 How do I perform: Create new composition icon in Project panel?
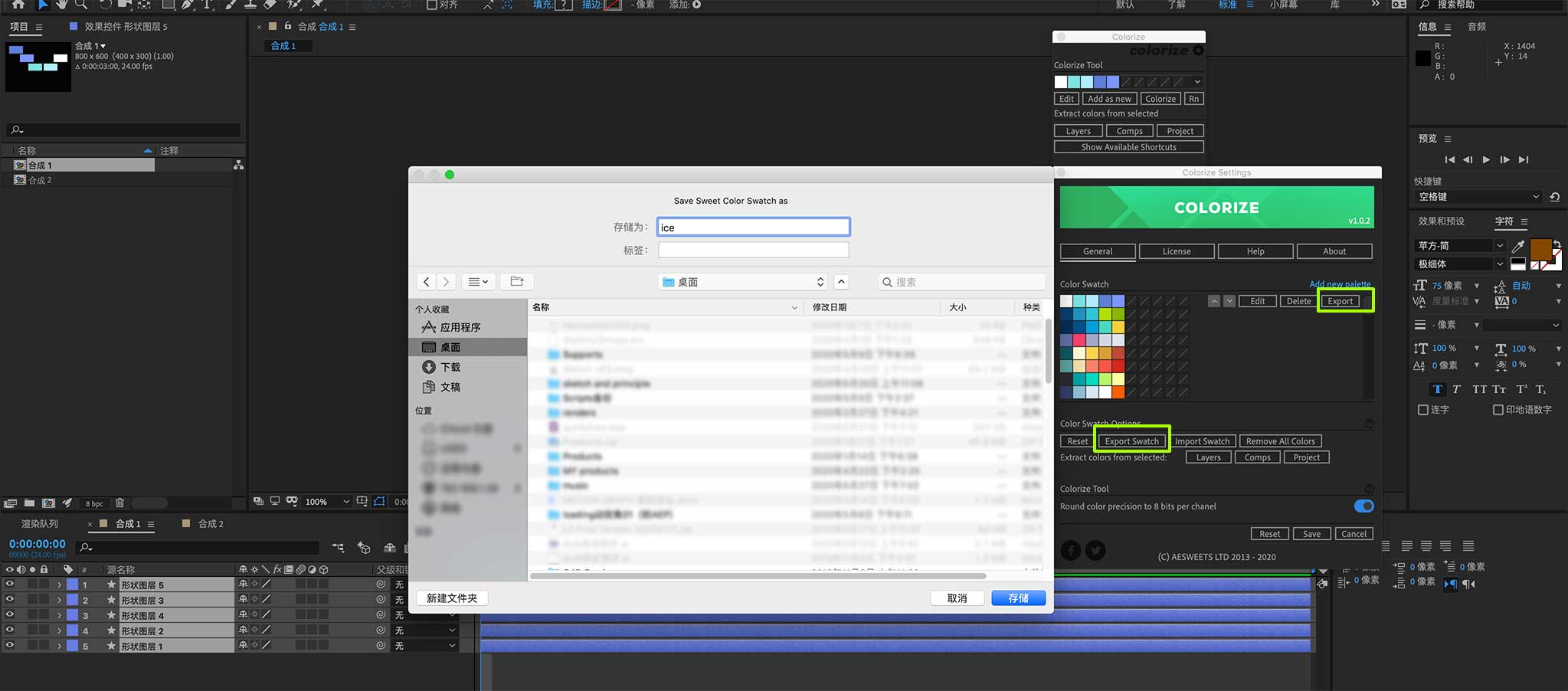pyautogui.click(x=48, y=503)
